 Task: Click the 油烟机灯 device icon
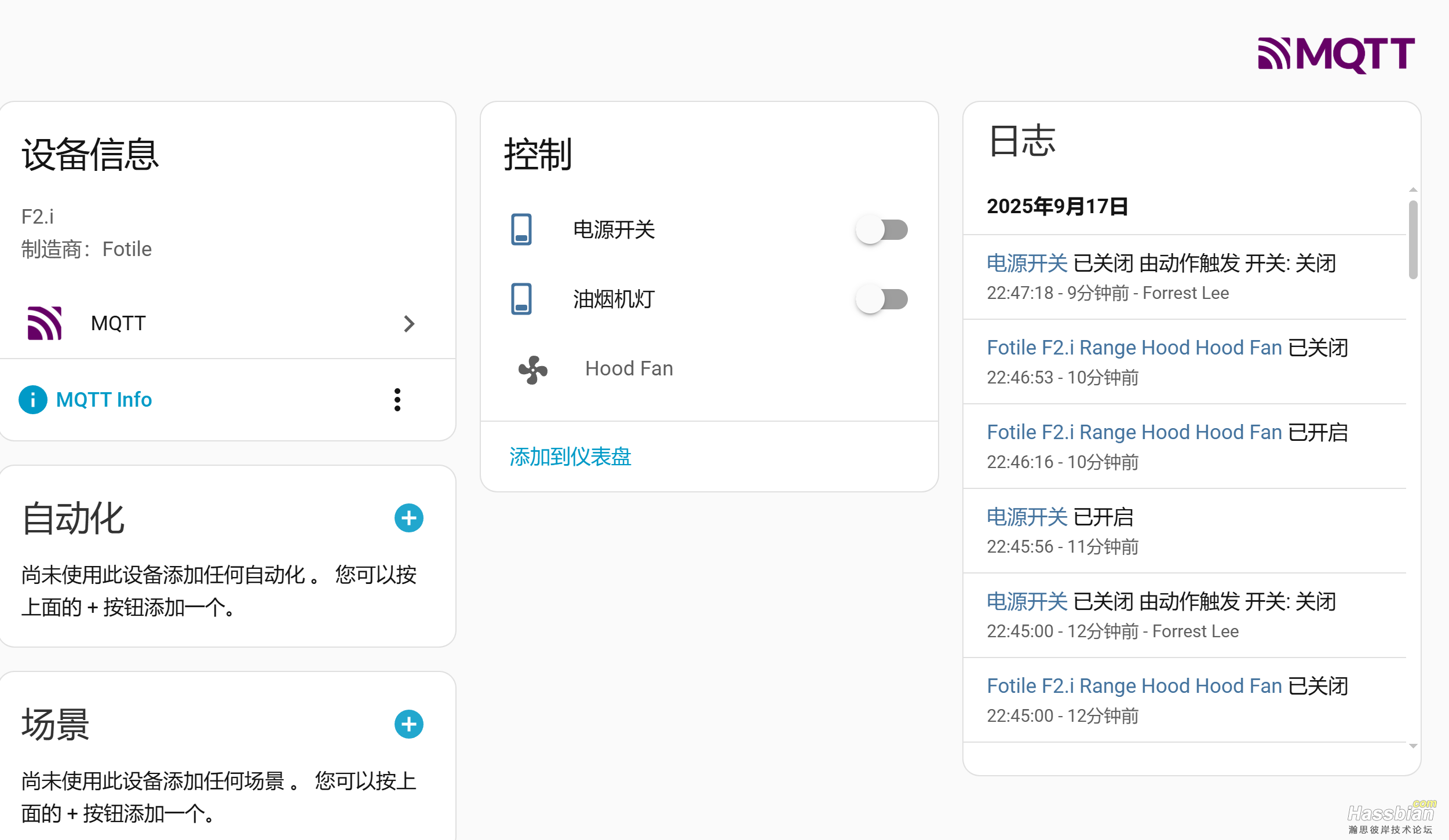click(521, 299)
